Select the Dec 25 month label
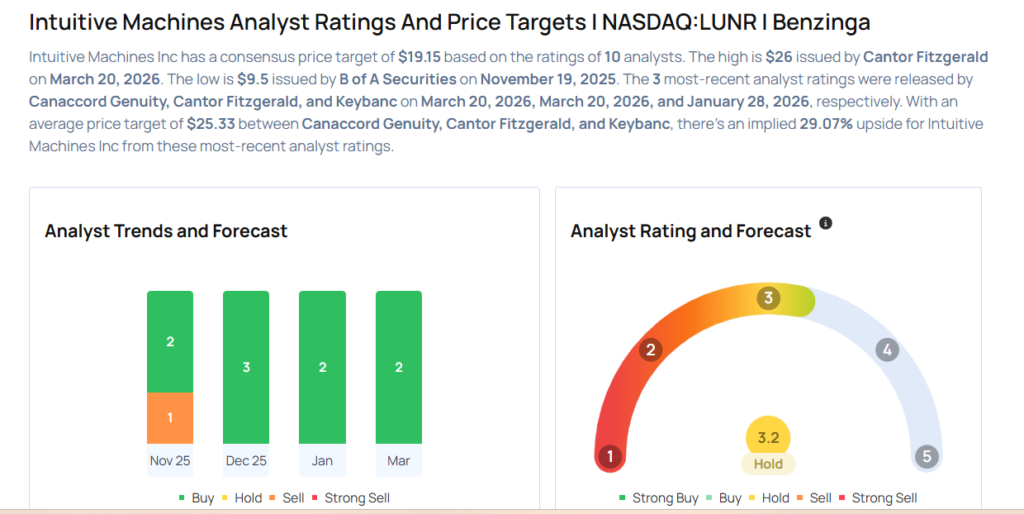The width and height of the screenshot is (1024, 514). [x=246, y=461]
